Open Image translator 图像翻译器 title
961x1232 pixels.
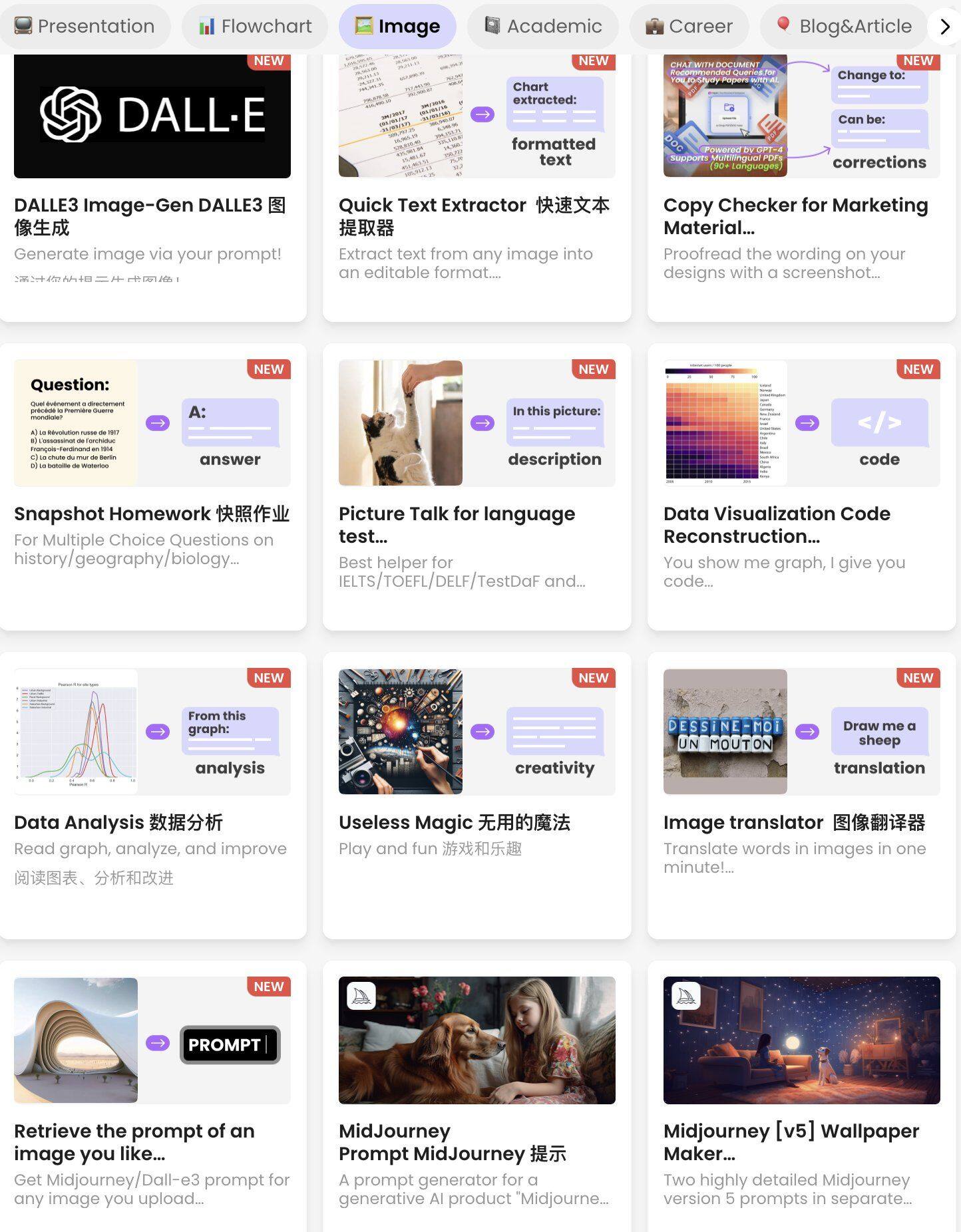(795, 822)
